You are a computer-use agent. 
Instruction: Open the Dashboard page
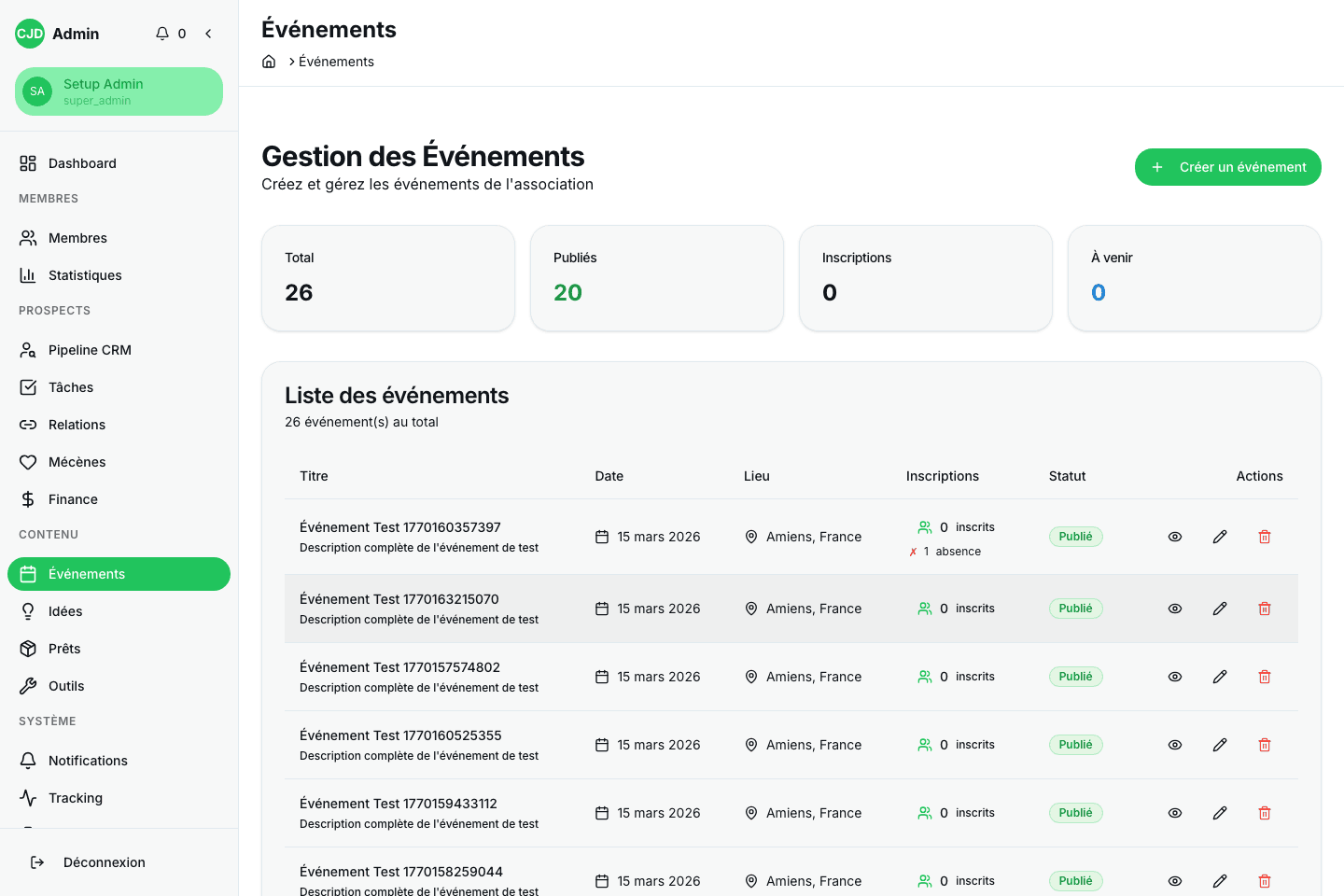[119, 163]
